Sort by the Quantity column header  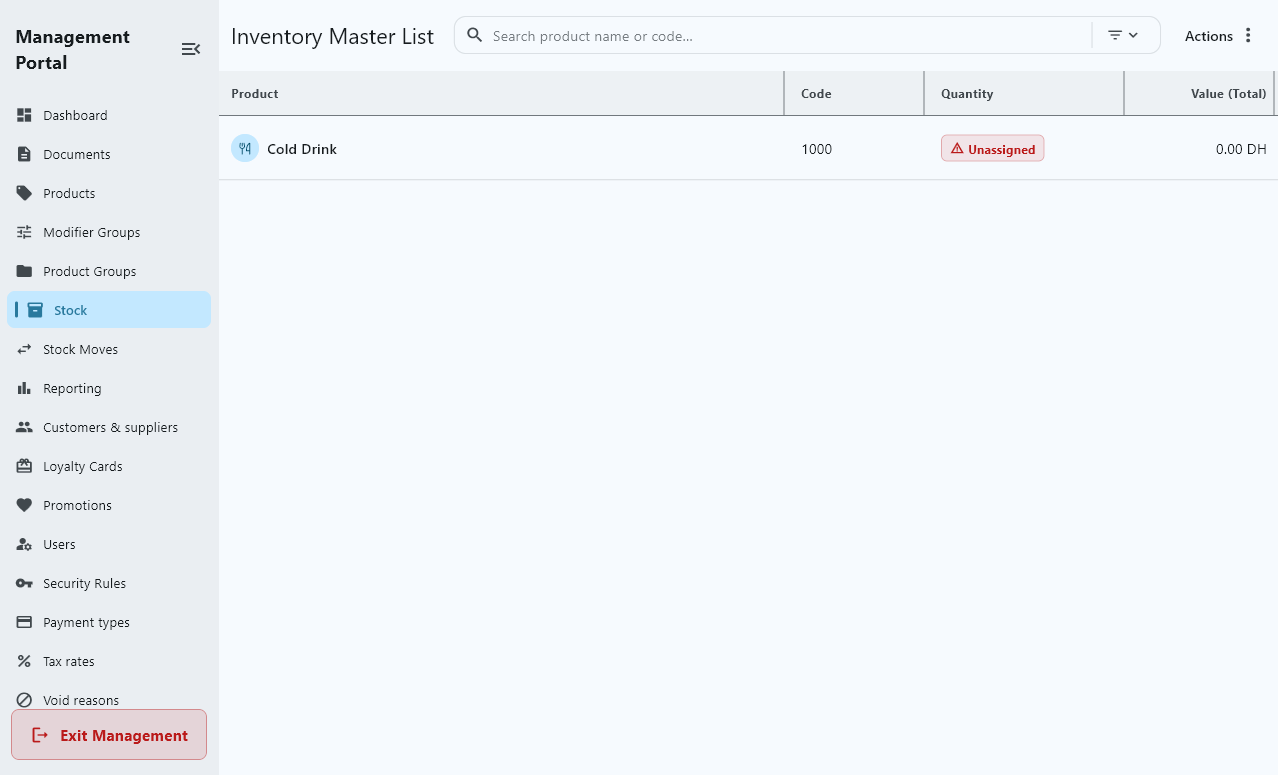[1024, 93]
